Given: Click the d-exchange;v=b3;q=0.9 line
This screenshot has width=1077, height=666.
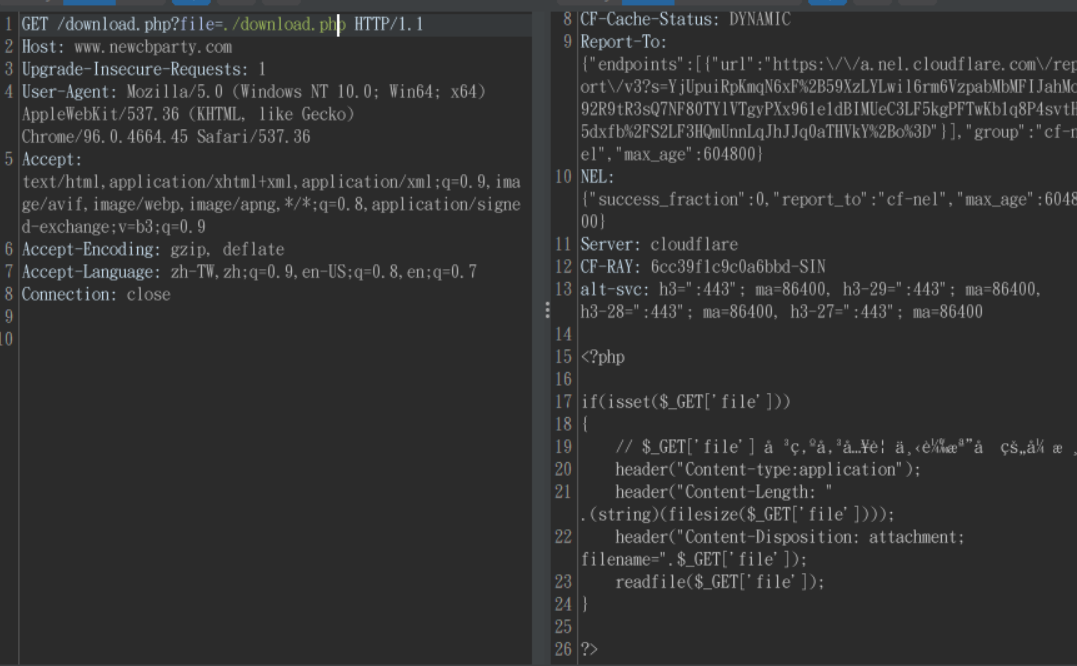Looking at the screenshot, I should click(x=113, y=227).
